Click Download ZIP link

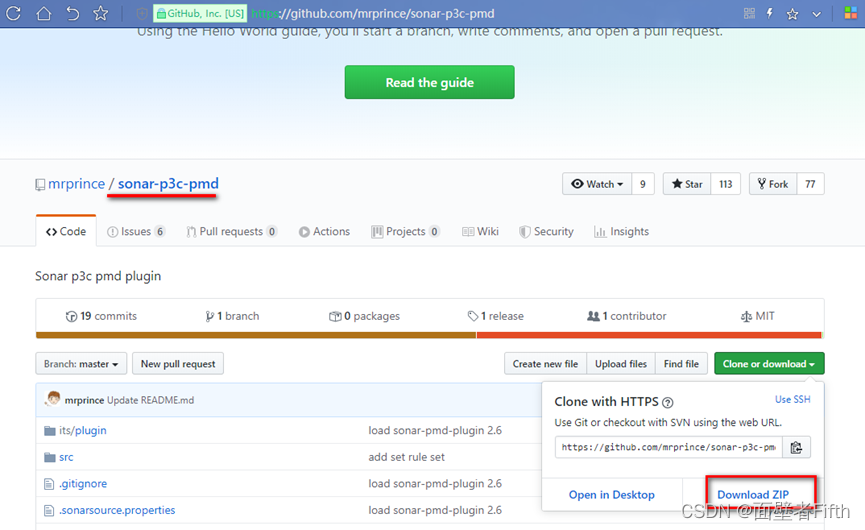[753, 495]
